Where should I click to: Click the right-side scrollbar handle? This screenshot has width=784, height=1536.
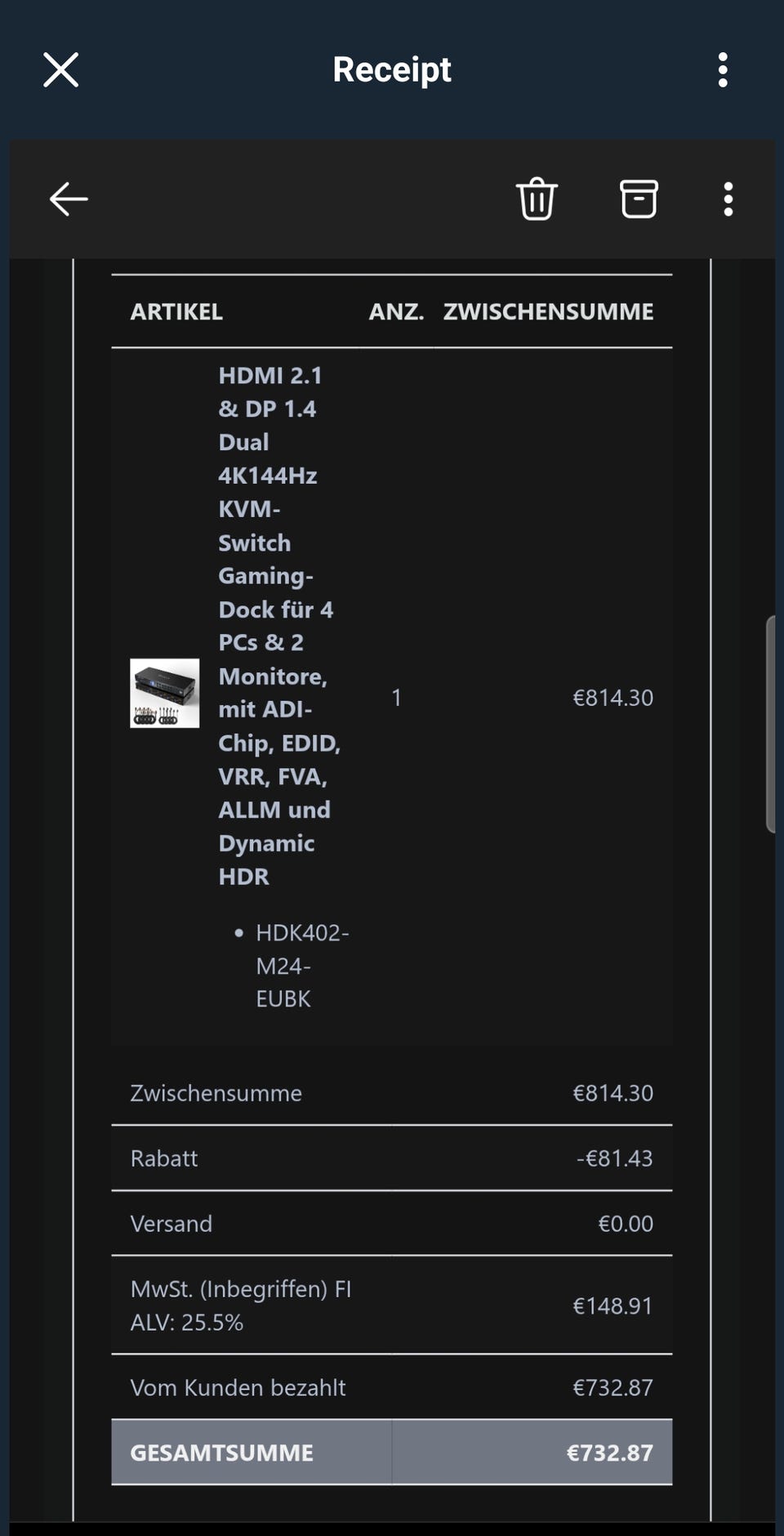coord(770,724)
